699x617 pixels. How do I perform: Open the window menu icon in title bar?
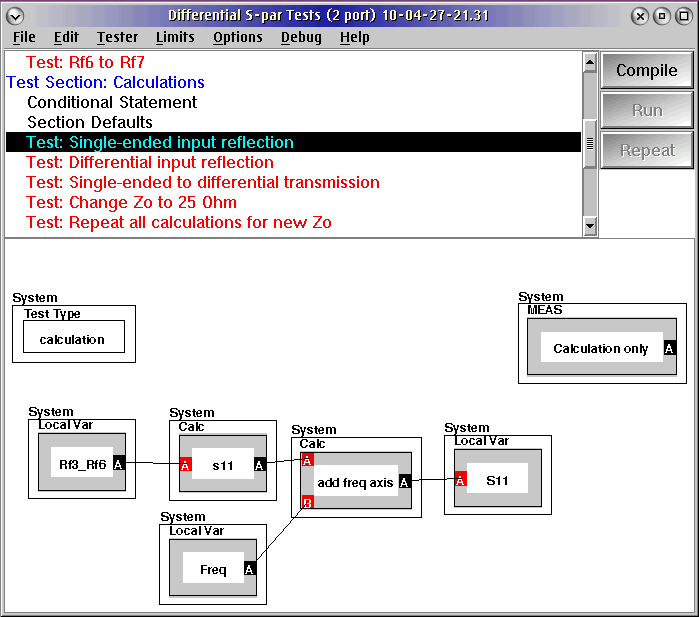15,16
